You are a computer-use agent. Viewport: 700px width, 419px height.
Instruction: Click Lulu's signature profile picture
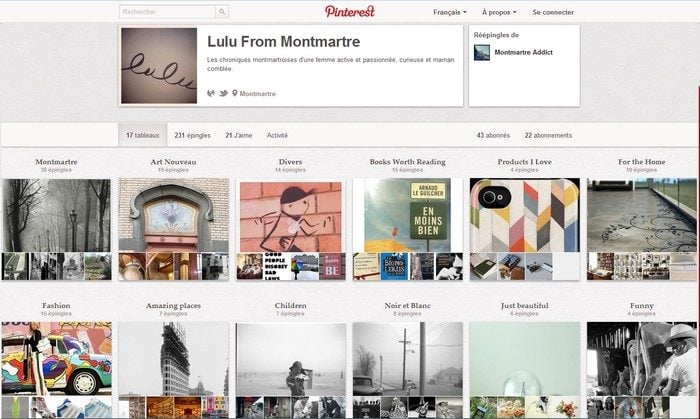pyautogui.click(x=159, y=66)
